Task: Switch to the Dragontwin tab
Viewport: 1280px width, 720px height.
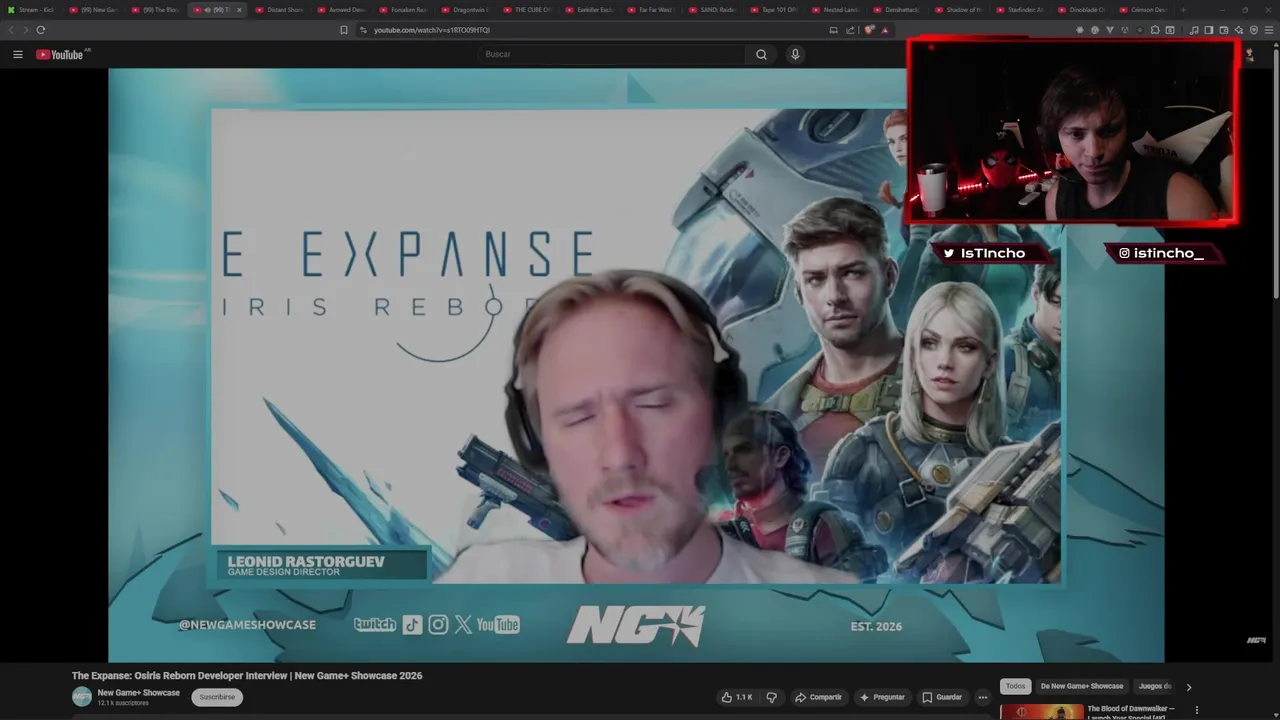Action: pyautogui.click(x=466, y=10)
